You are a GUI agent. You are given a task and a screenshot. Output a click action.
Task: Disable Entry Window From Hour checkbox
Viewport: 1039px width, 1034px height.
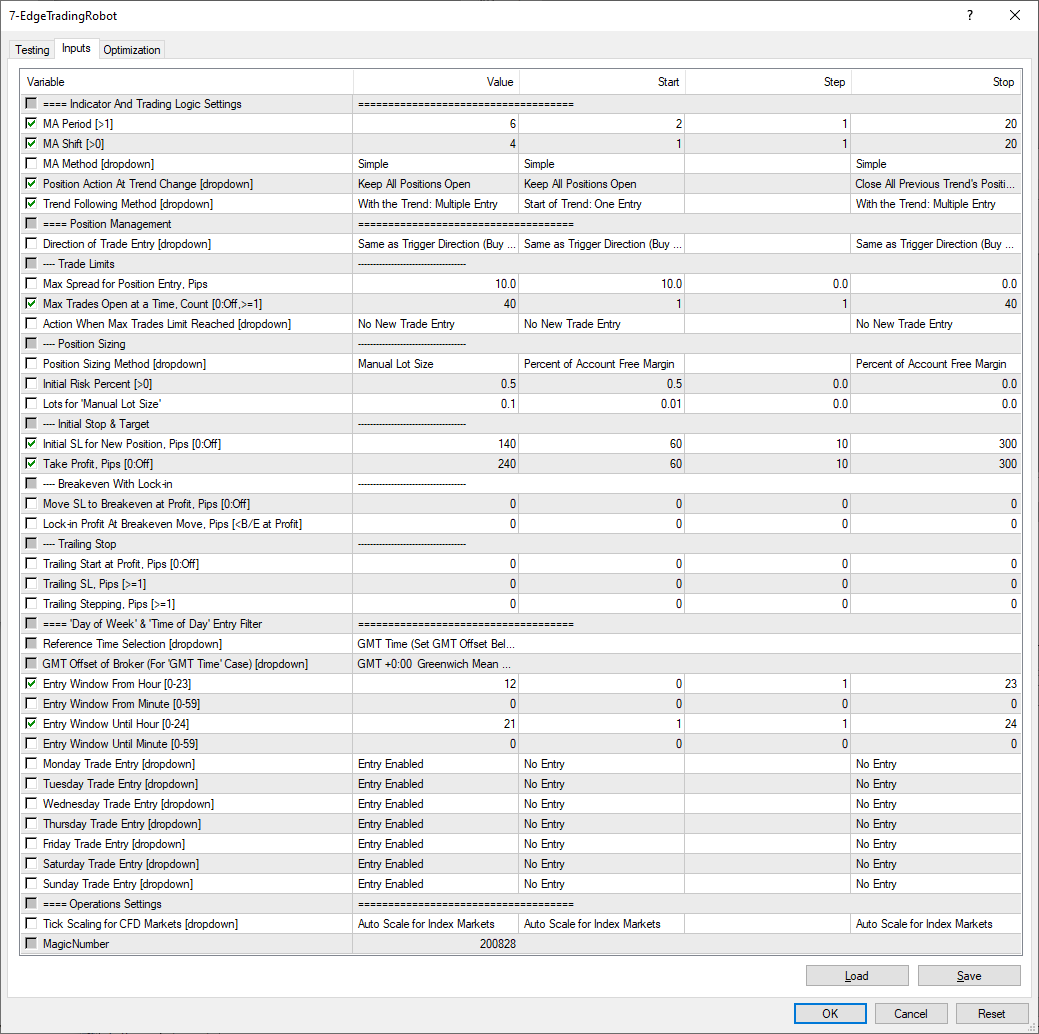(32, 684)
